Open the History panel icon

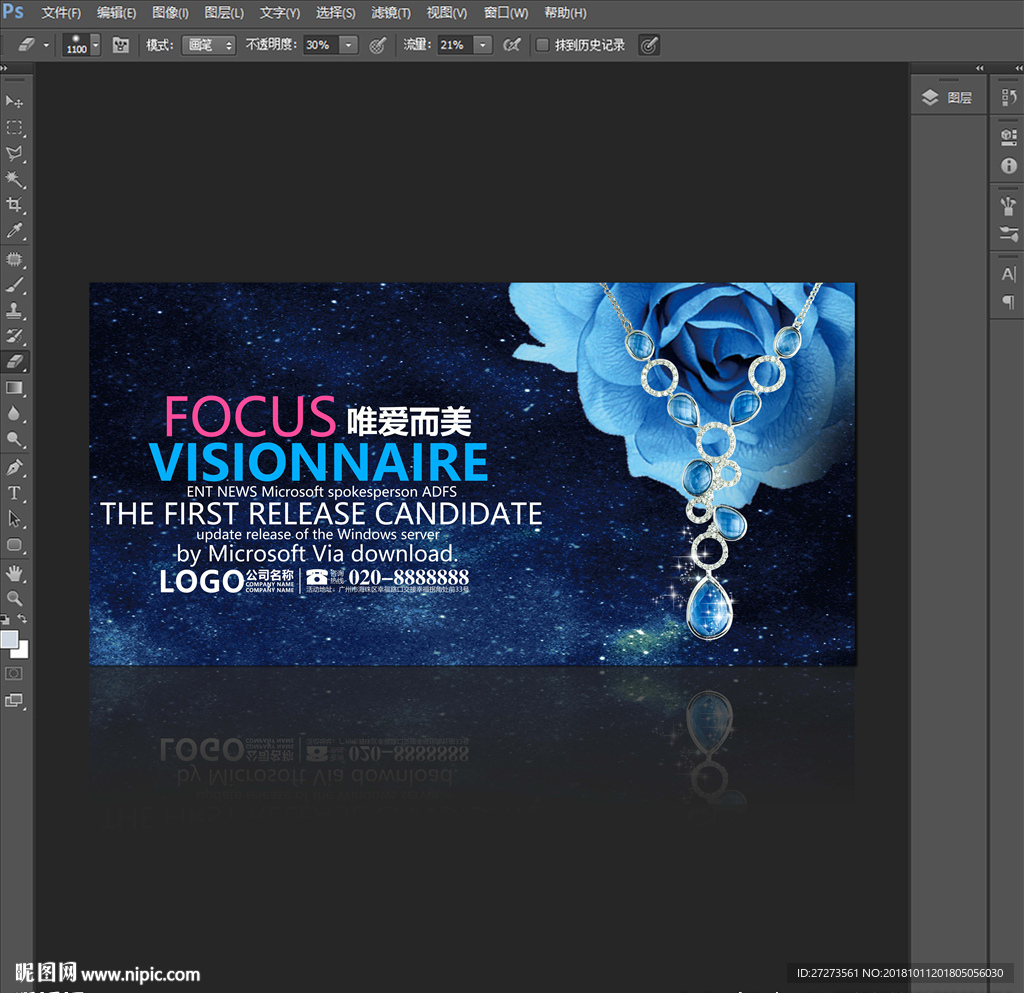point(1008,98)
